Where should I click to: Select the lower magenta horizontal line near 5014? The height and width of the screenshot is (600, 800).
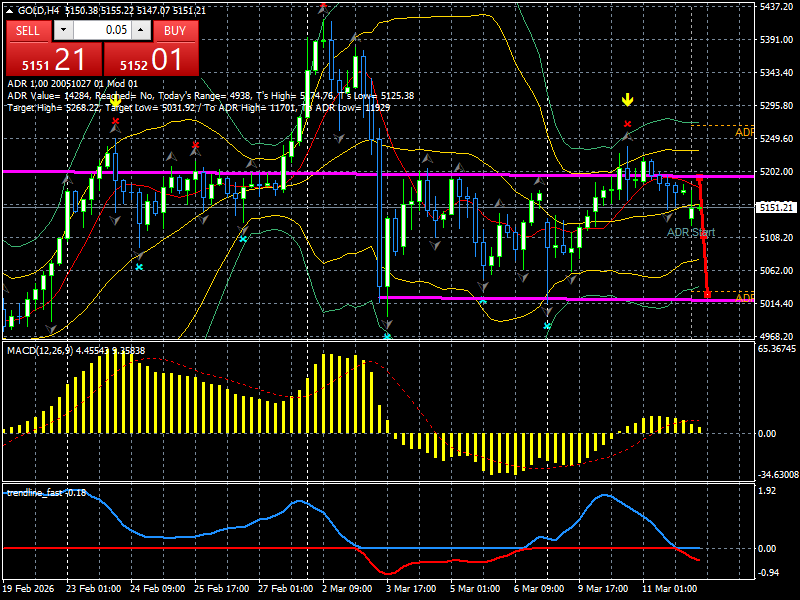point(566,298)
